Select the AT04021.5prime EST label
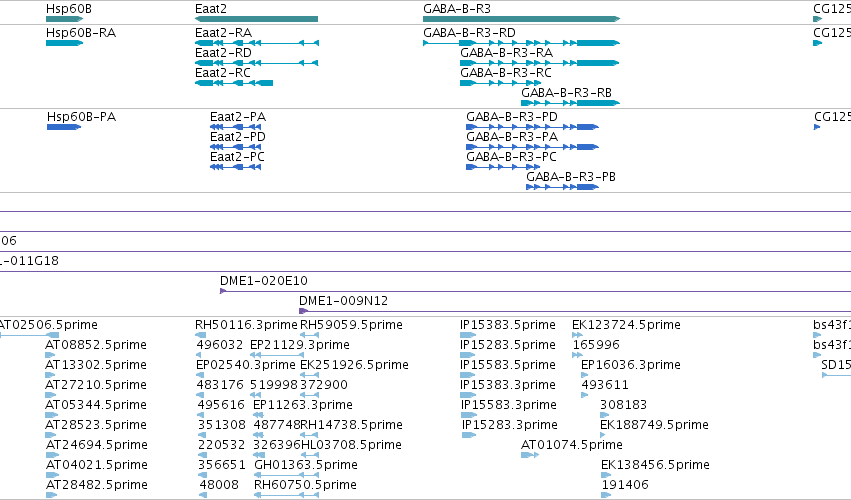 point(97,465)
